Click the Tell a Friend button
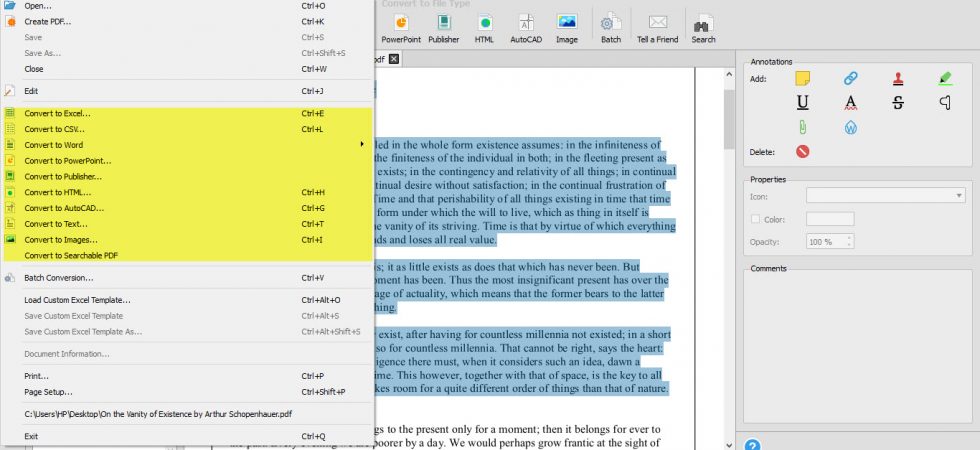The image size is (980, 450). click(x=658, y=29)
